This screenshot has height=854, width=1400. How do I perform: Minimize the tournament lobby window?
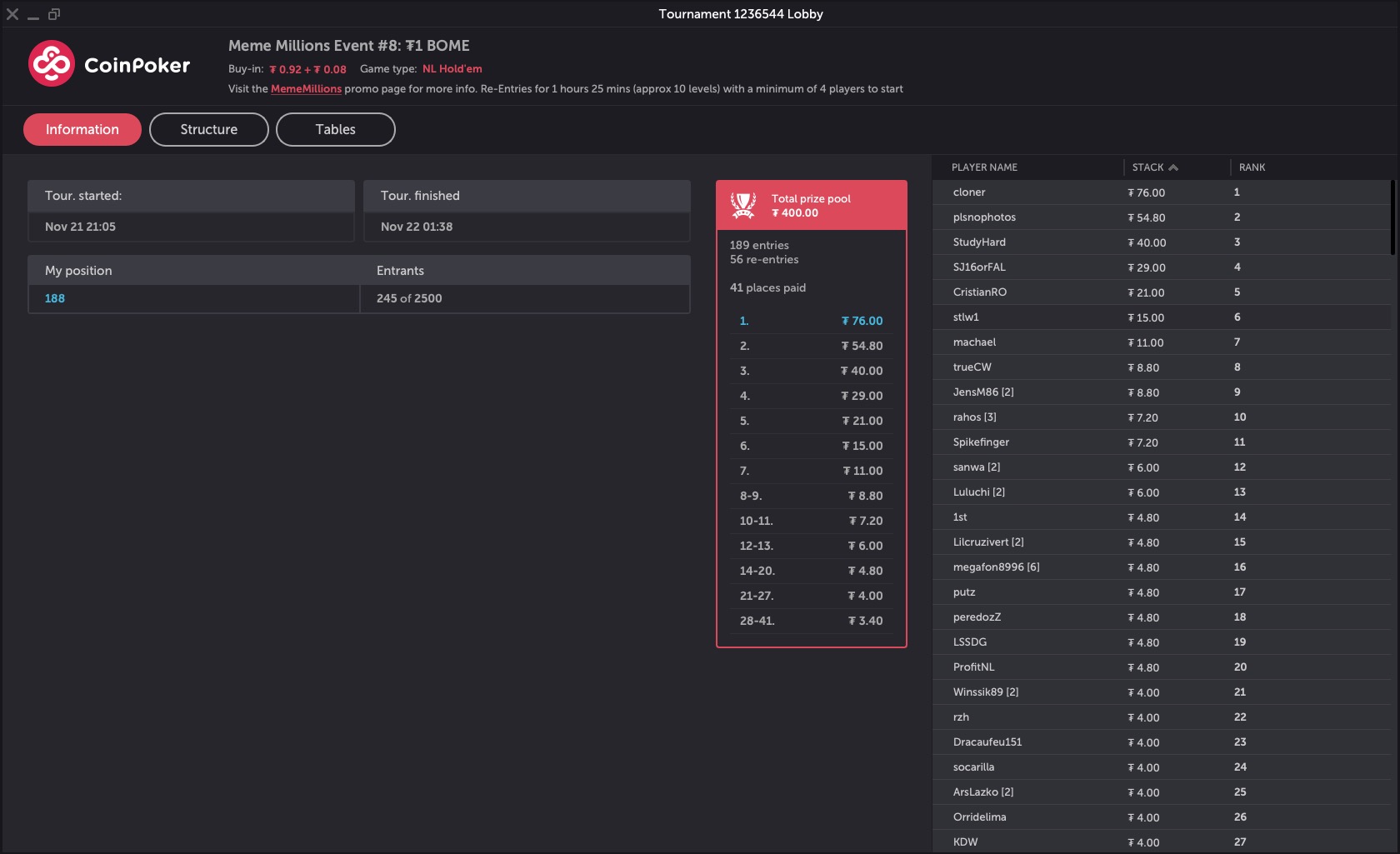[33, 15]
